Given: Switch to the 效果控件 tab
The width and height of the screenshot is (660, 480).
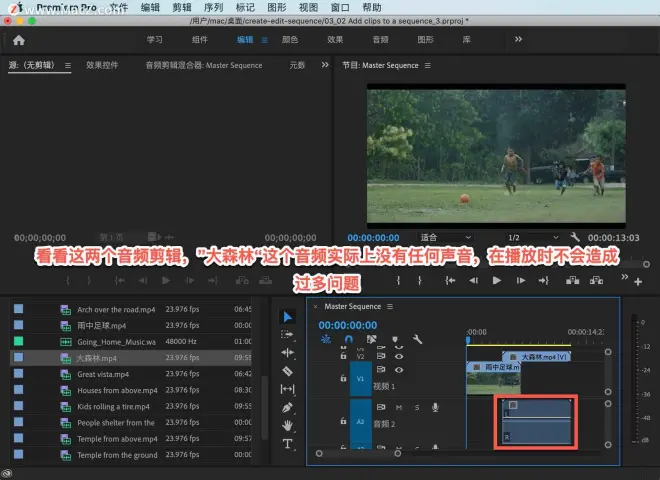Looking at the screenshot, I should point(102,65).
